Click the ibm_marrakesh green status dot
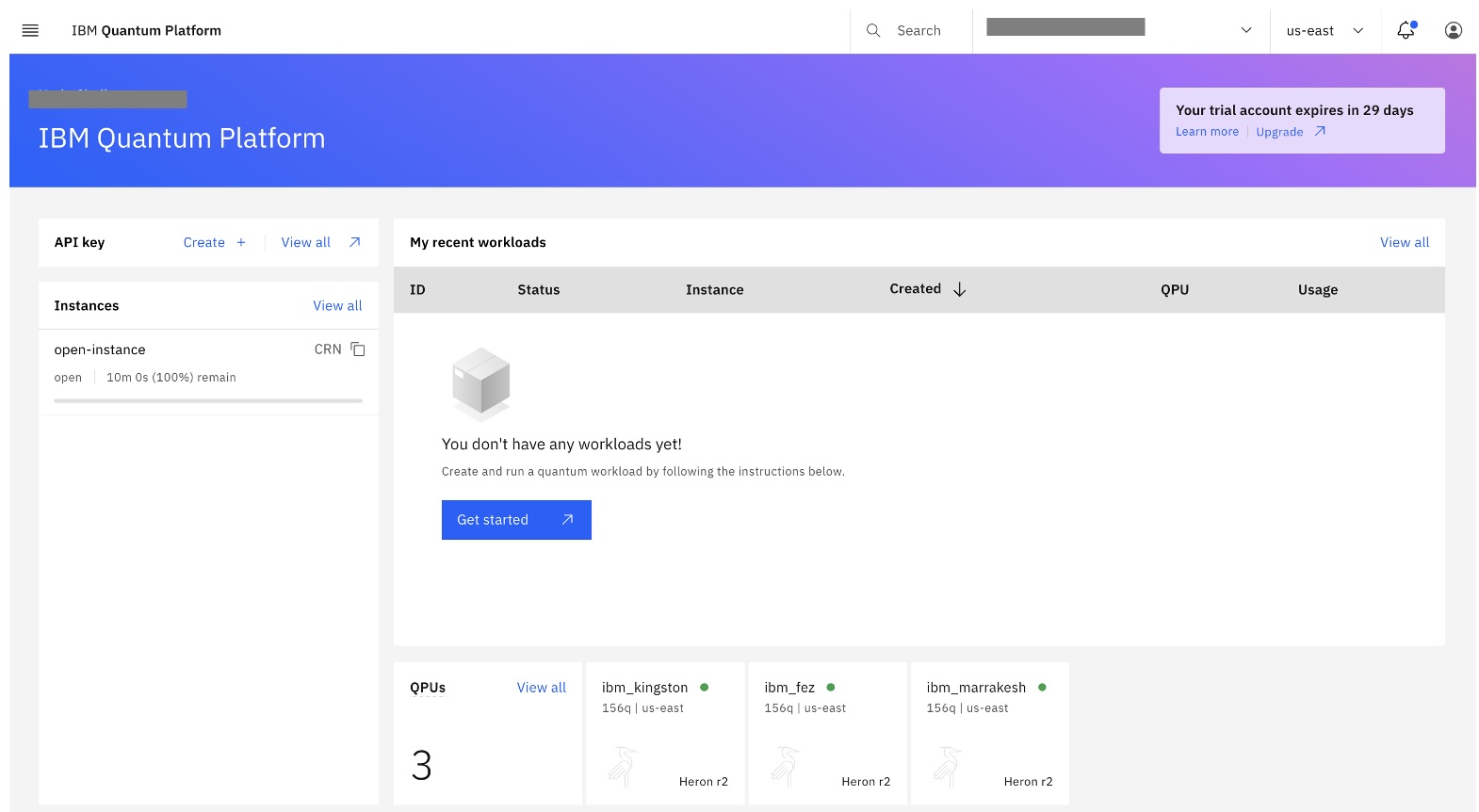The image size is (1479, 812). pos(1042,688)
